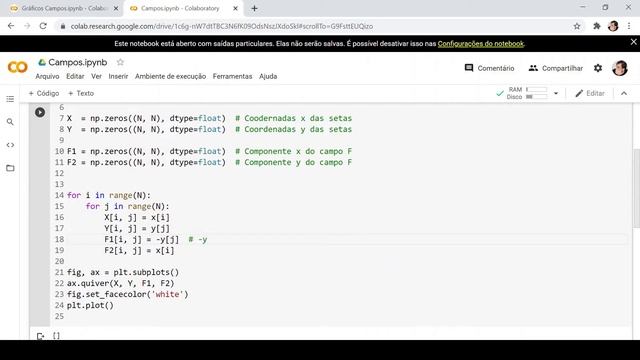This screenshot has width=640, height=360.
Task: Open the table of contents sidebar icon
Action: click(x=10, y=99)
